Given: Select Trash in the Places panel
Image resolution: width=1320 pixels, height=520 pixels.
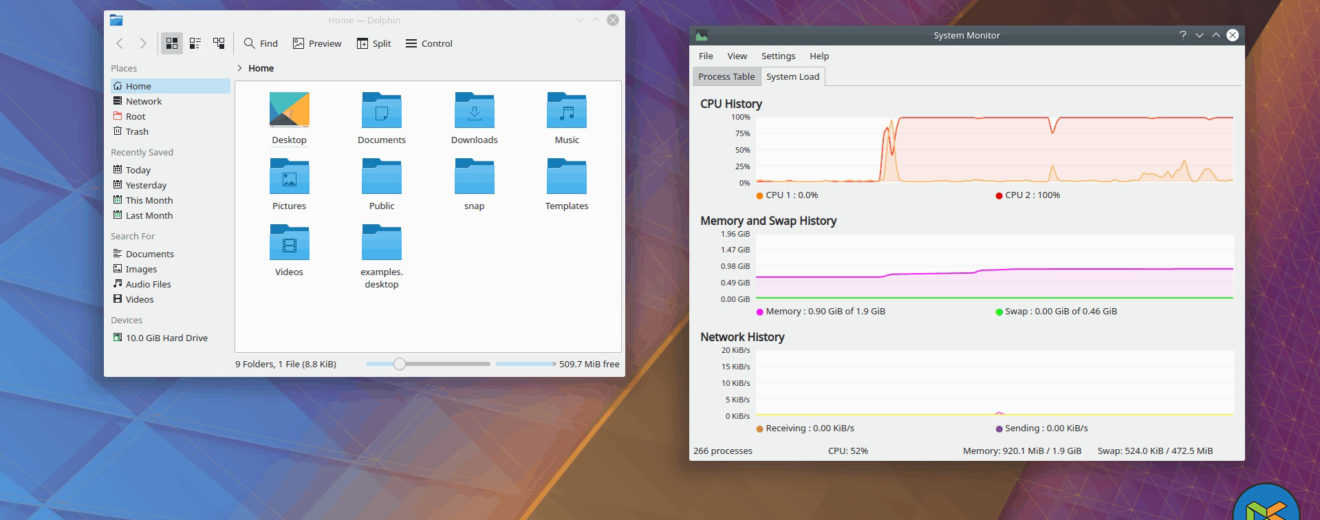Looking at the screenshot, I should pos(137,132).
